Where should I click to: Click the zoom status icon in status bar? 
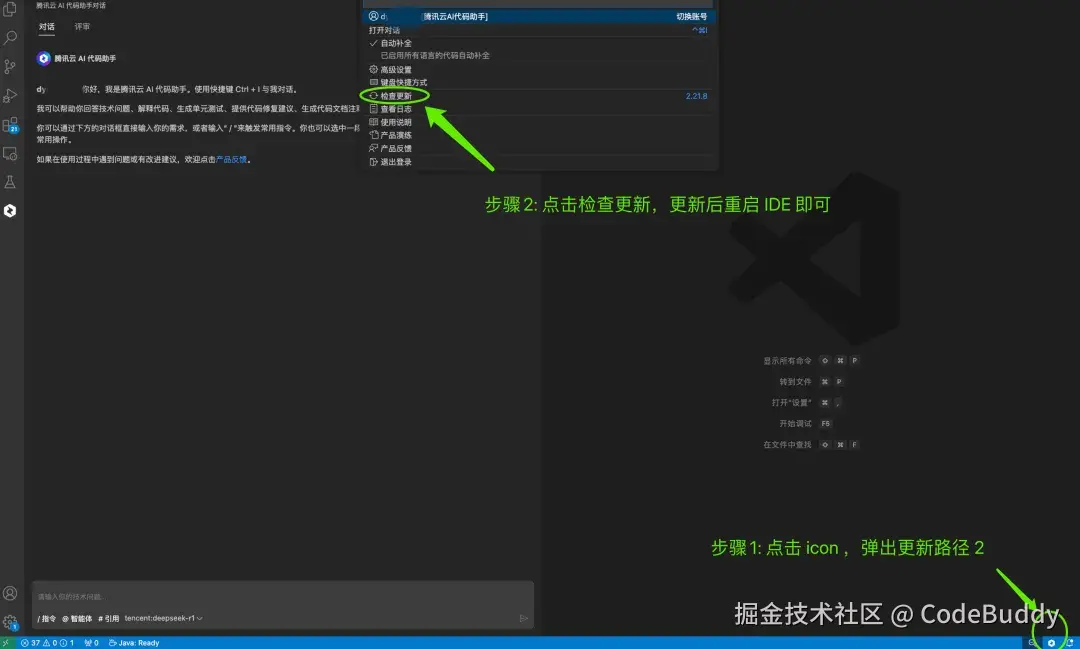[x=1032, y=643]
